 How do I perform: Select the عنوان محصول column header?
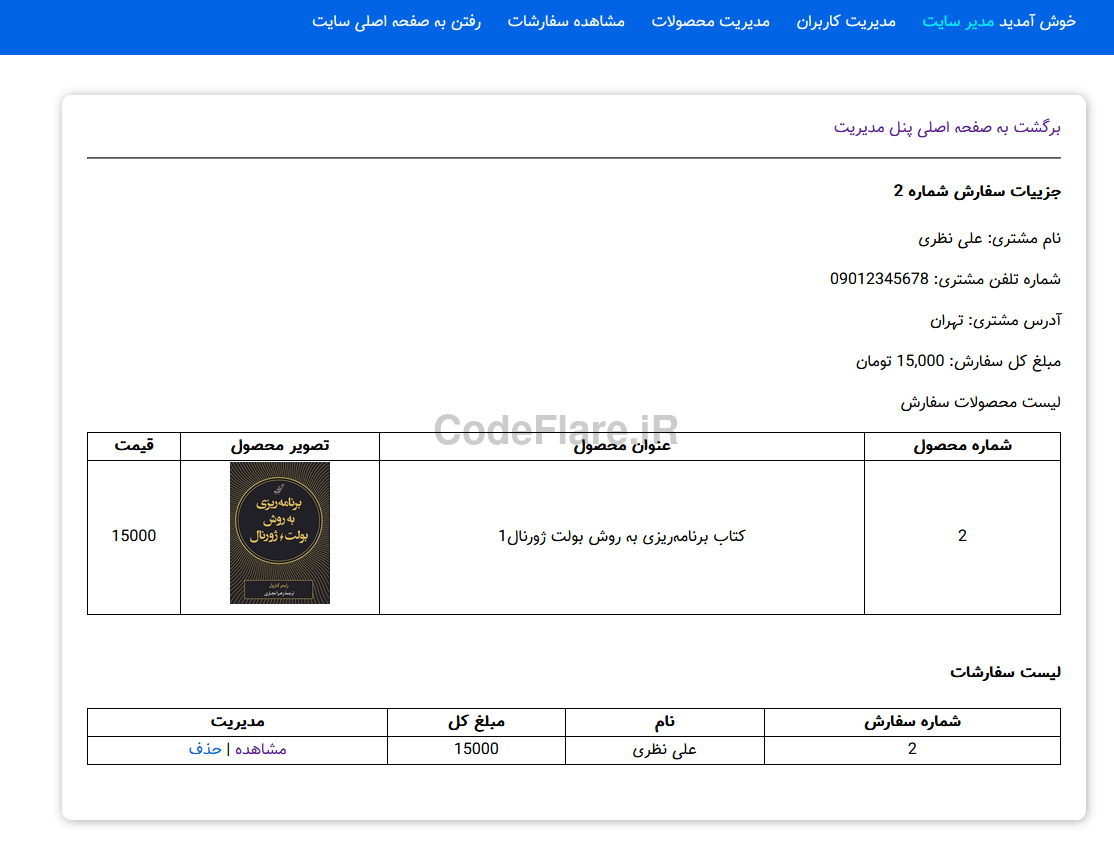(621, 446)
